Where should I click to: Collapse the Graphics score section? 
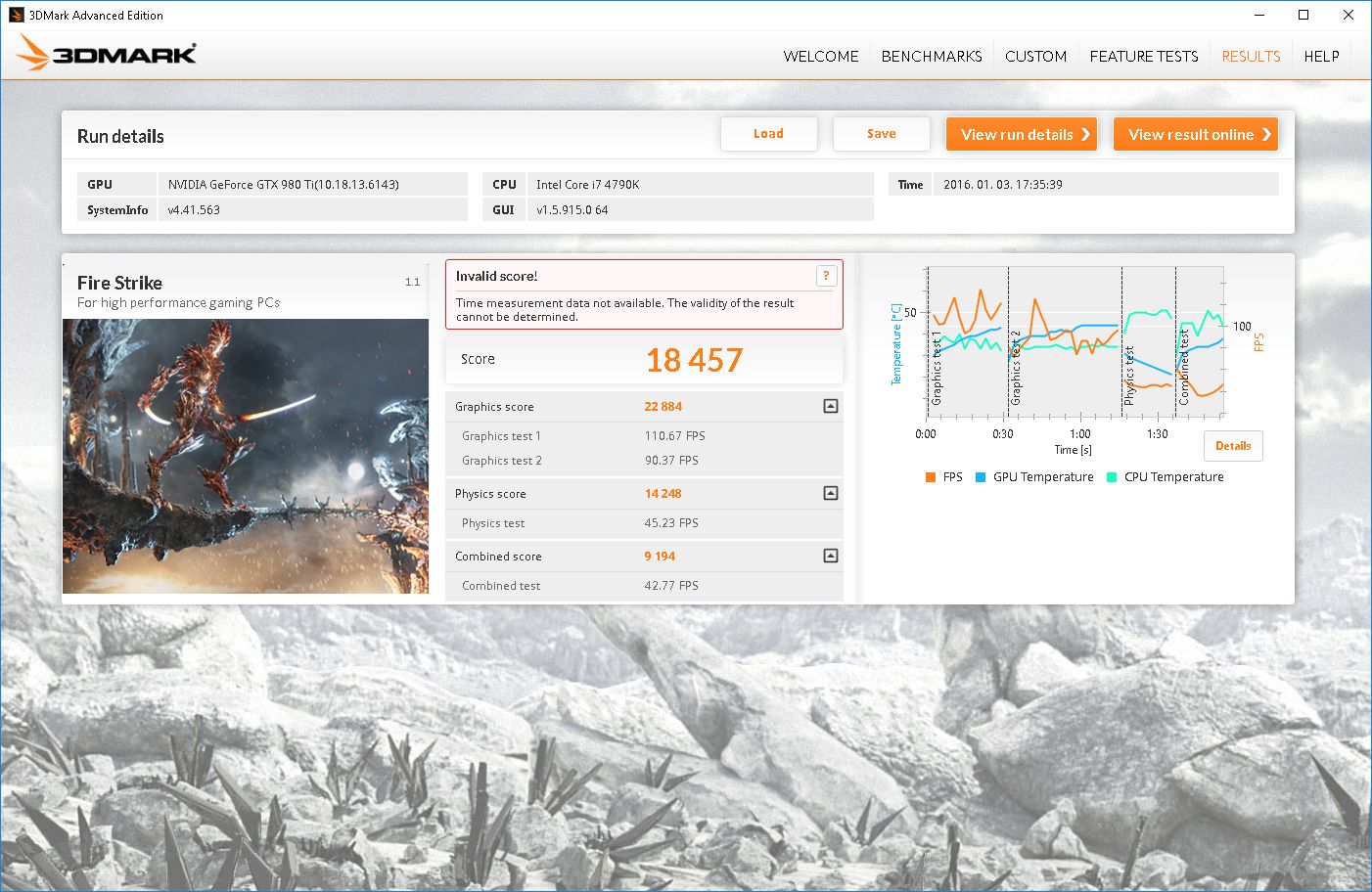click(x=830, y=406)
